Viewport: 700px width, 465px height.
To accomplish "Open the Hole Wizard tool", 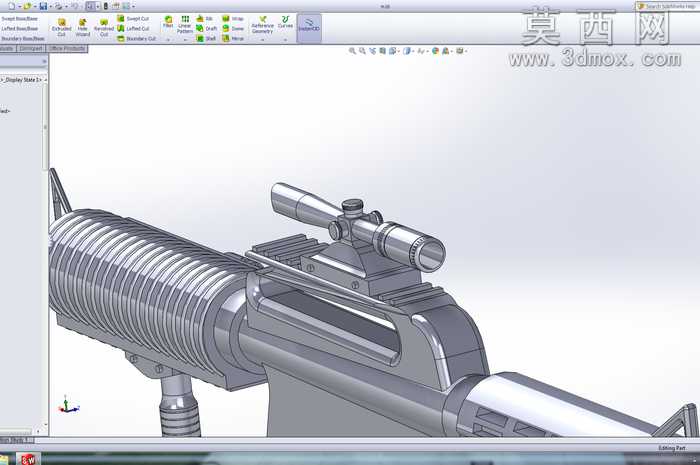I will point(83,28).
